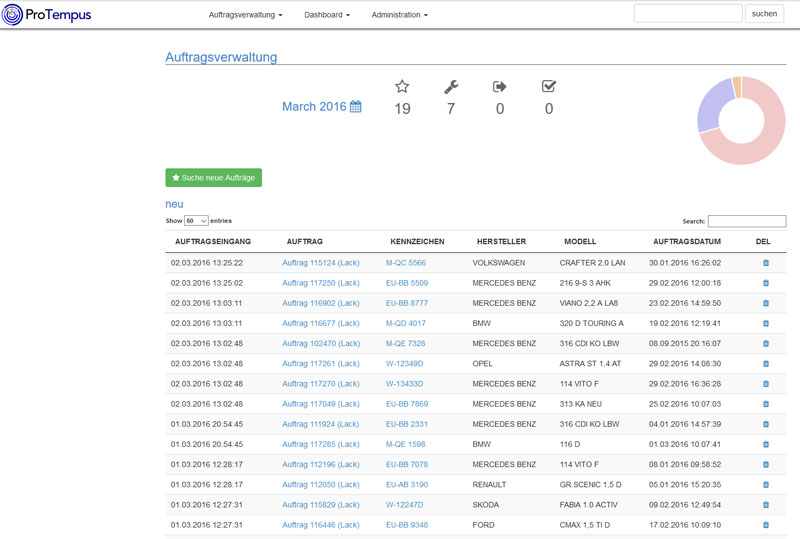The height and width of the screenshot is (539, 800).
Task: Open license plate M-QD 4017 link
Action: [x=406, y=323]
